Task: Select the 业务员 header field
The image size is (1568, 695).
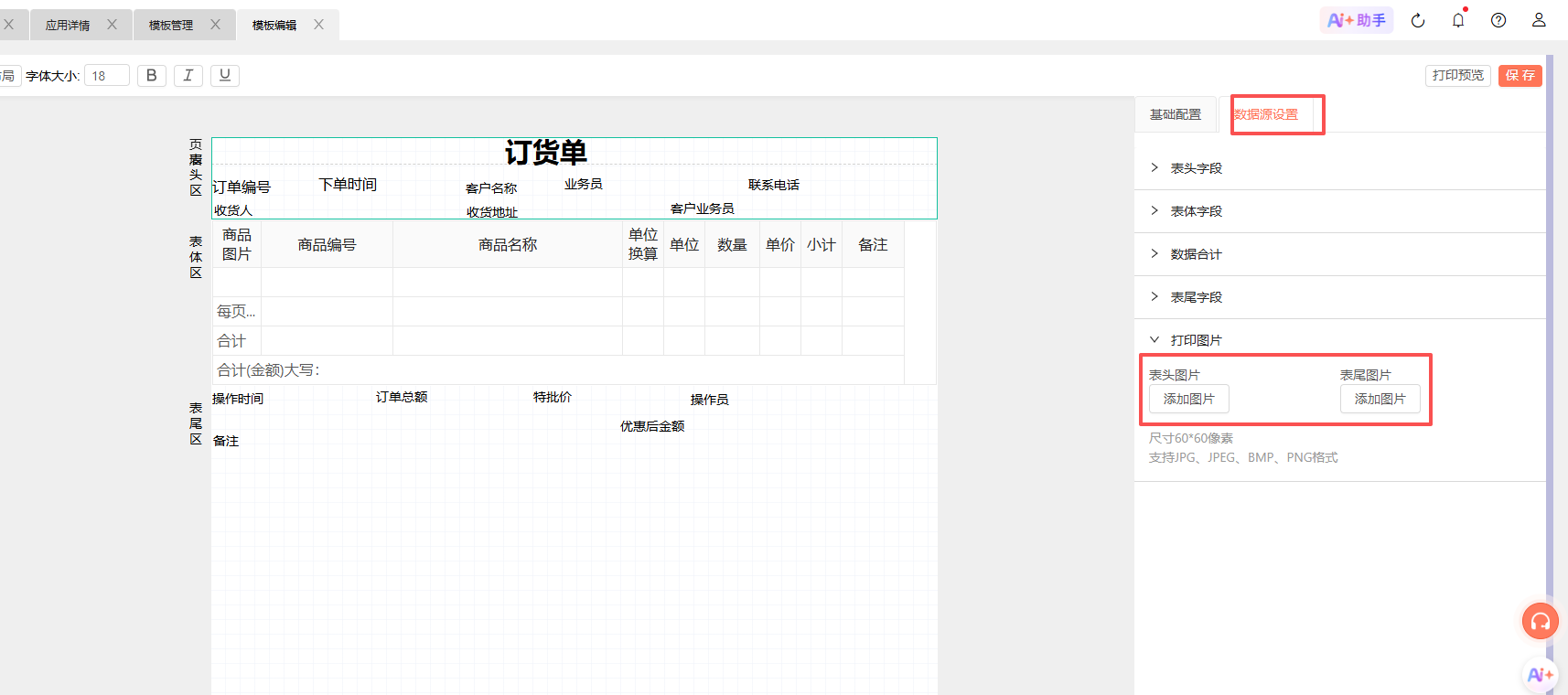Action: click(x=584, y=184)
